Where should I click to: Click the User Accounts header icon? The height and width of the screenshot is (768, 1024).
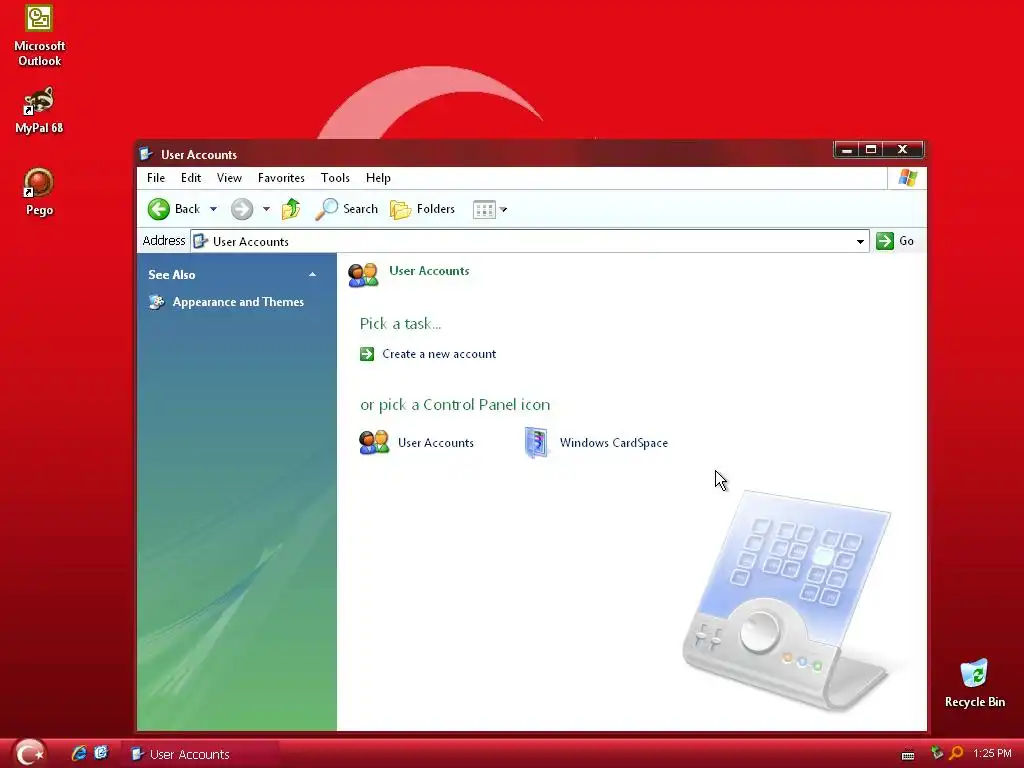(363, 274)
